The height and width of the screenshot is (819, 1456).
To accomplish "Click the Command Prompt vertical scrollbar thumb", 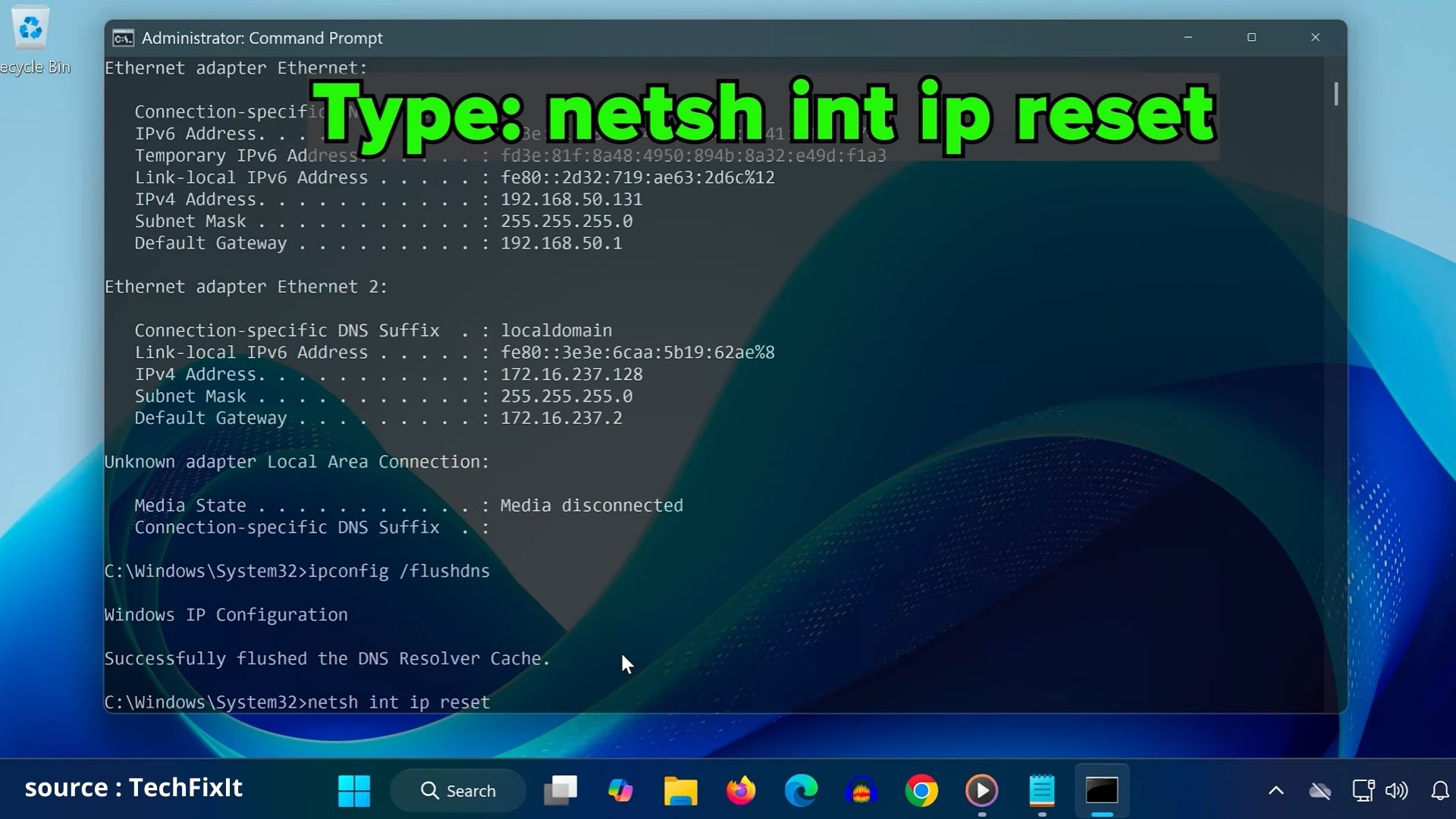I will [1336, 94].
